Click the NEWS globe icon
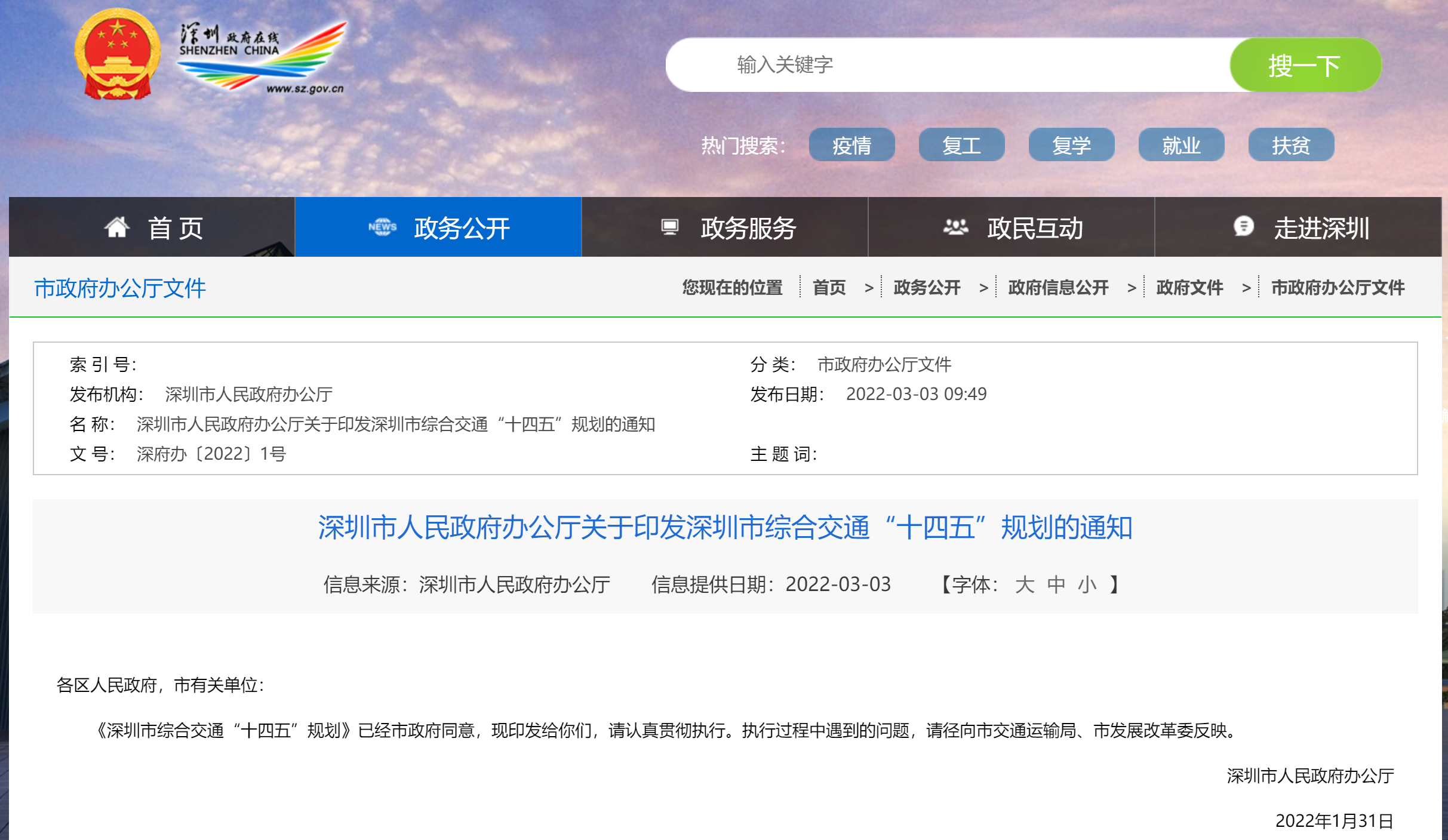 382,227
